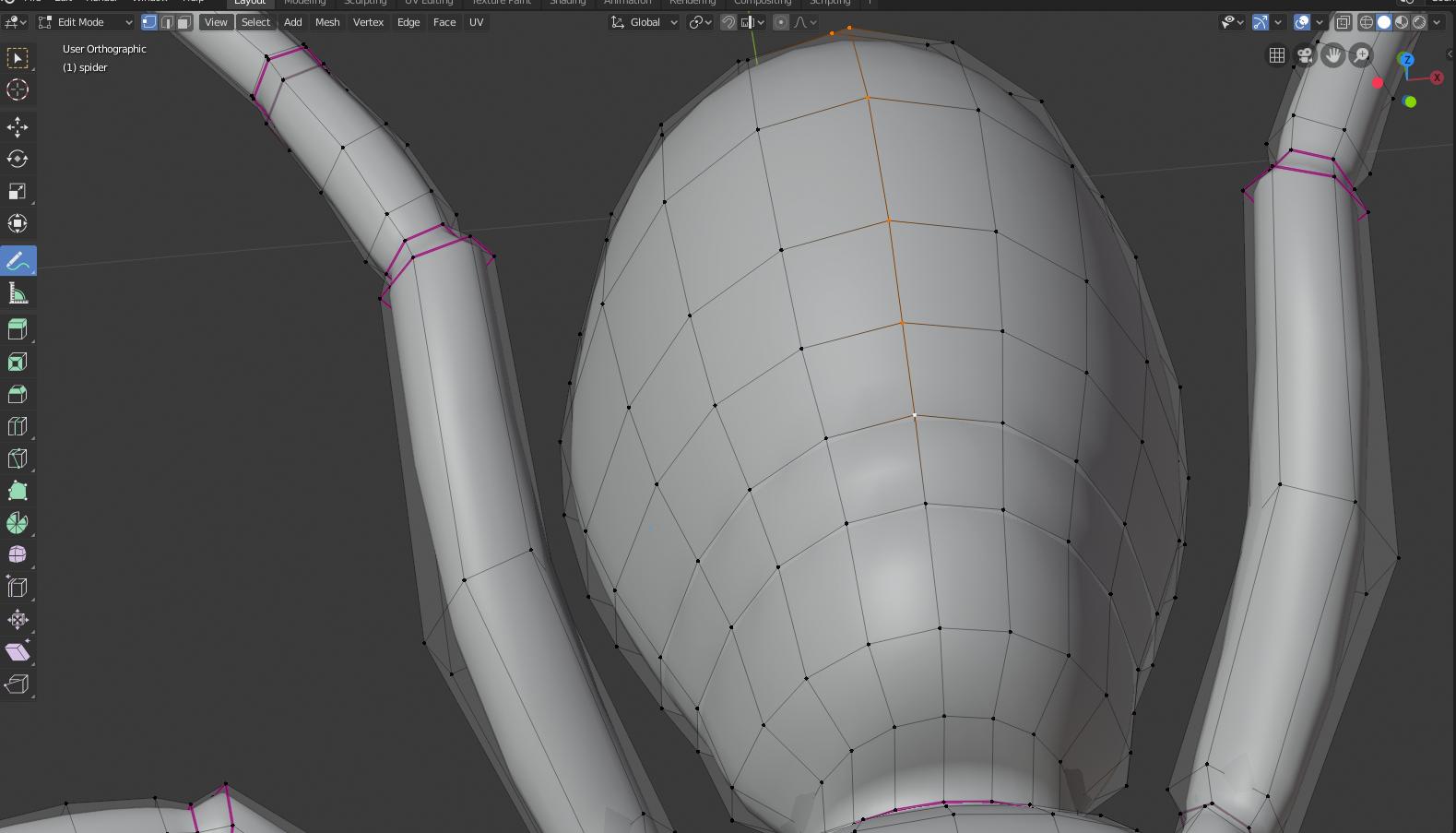The height and width of the screenshot is (833, 1456).
Task: Switch to rendered shading
Action: (x=1419, y=22)
